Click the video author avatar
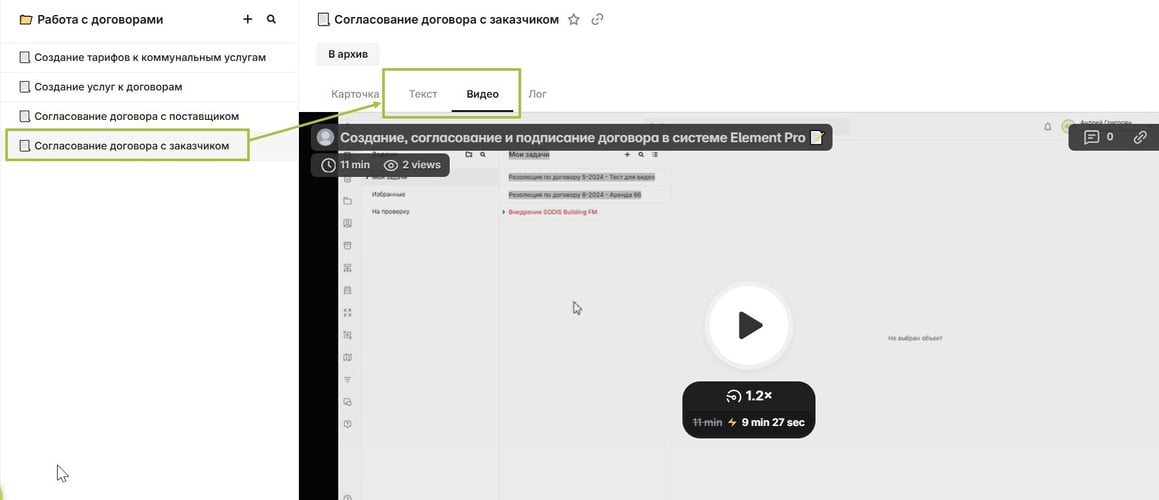The height and width of the screenshot is (500, 1159). click(x=325, y=138)
